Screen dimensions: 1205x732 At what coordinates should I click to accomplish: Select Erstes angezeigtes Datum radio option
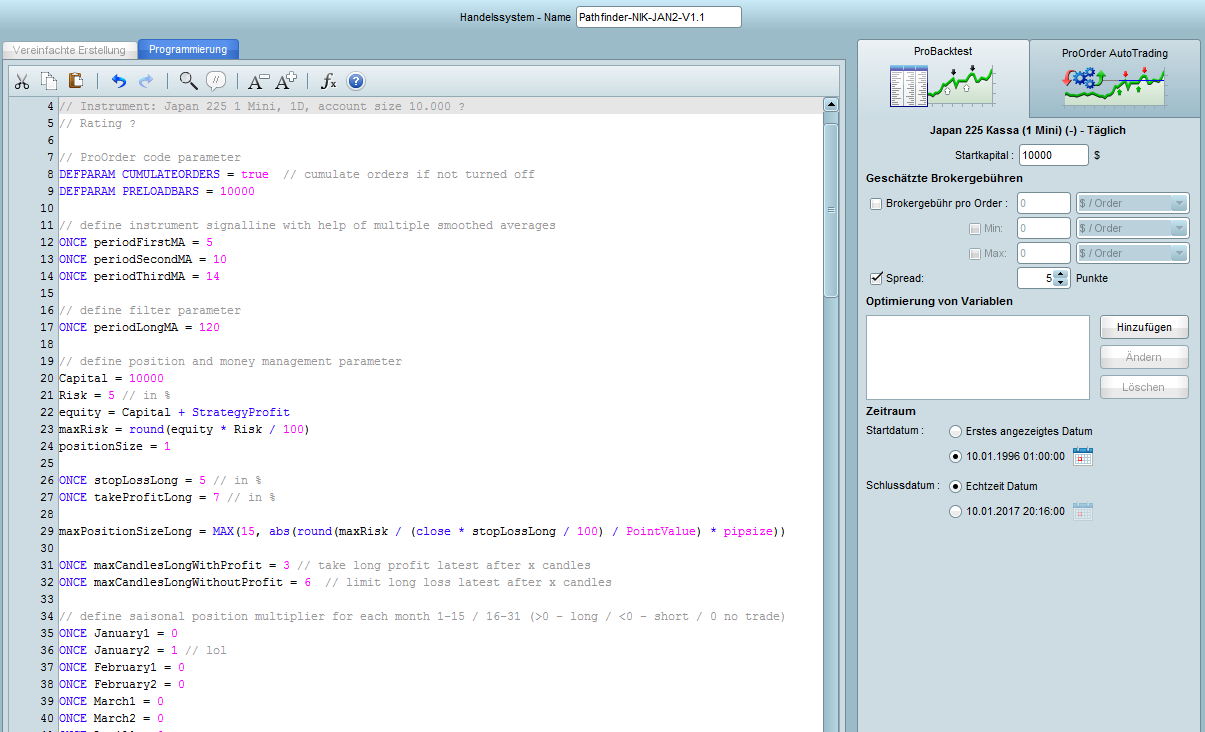pos(956,431)
